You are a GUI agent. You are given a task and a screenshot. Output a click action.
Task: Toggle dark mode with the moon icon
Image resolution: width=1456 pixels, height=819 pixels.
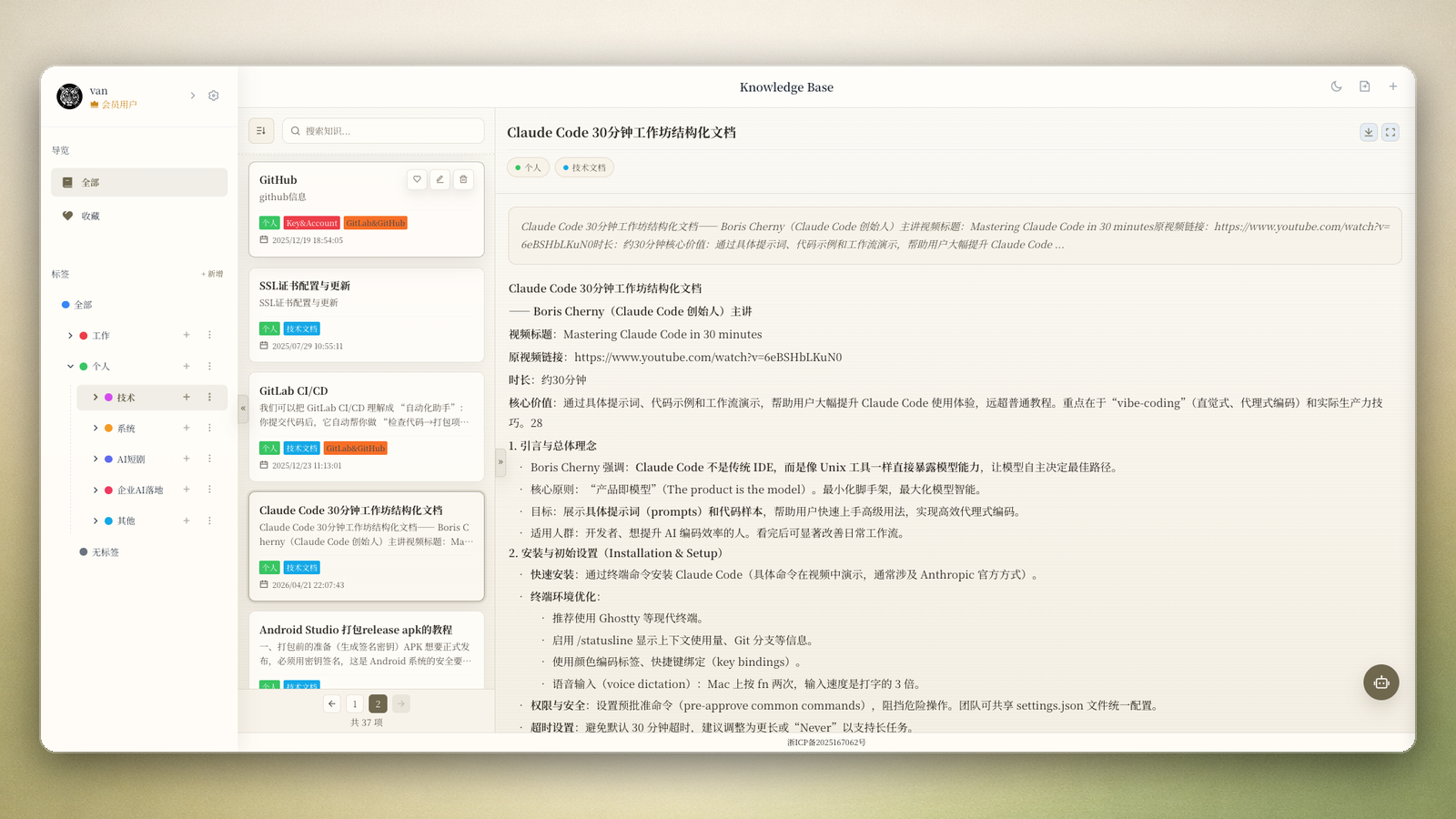point(1336,86)
